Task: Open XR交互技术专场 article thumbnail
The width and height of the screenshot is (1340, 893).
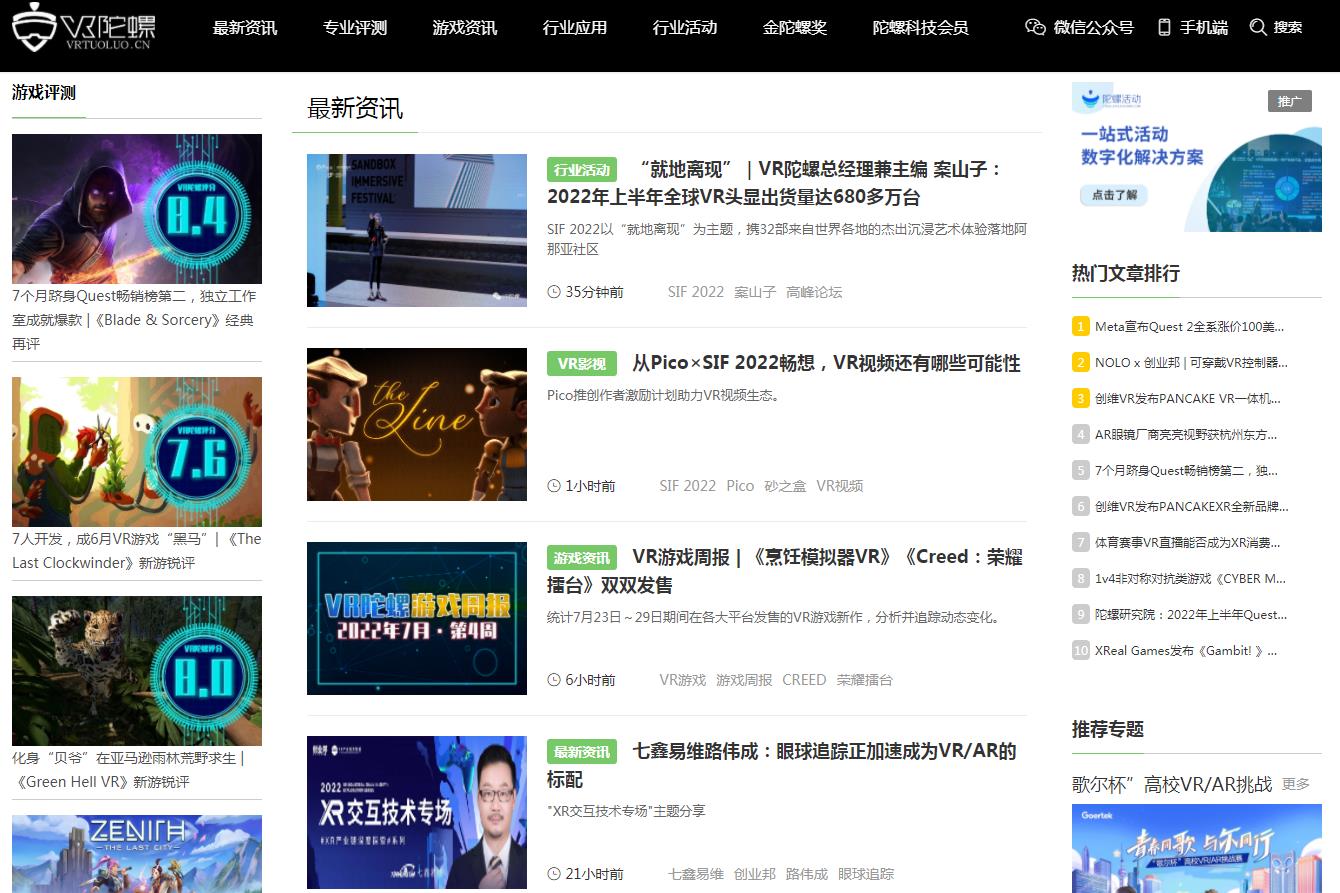Action: (417, 812)
